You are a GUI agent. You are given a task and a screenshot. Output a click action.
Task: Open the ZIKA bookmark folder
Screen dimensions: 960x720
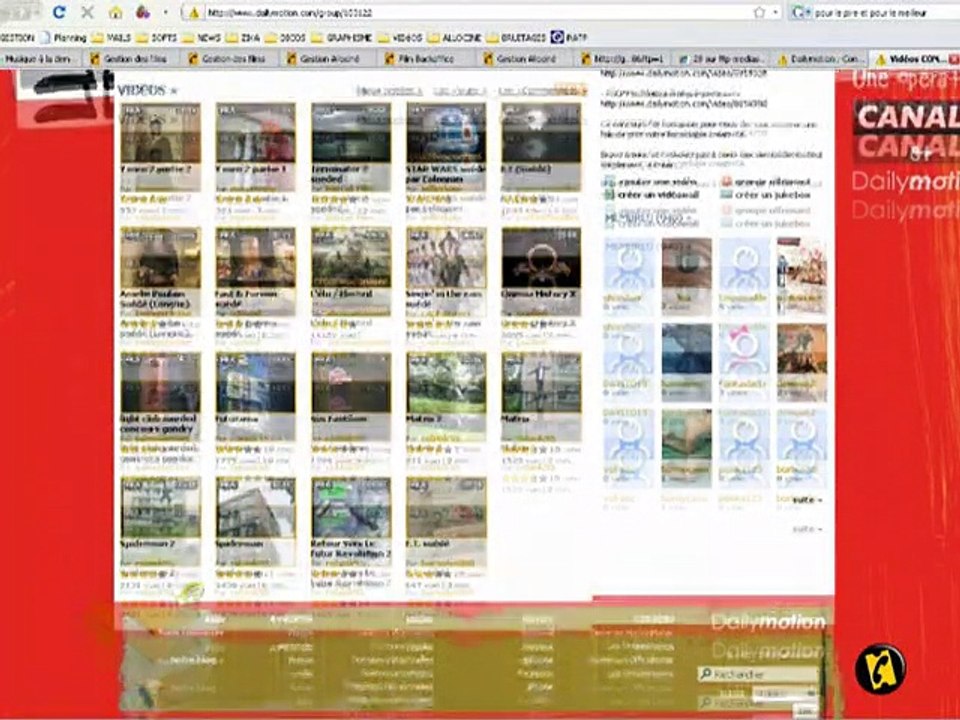[244, 38]
